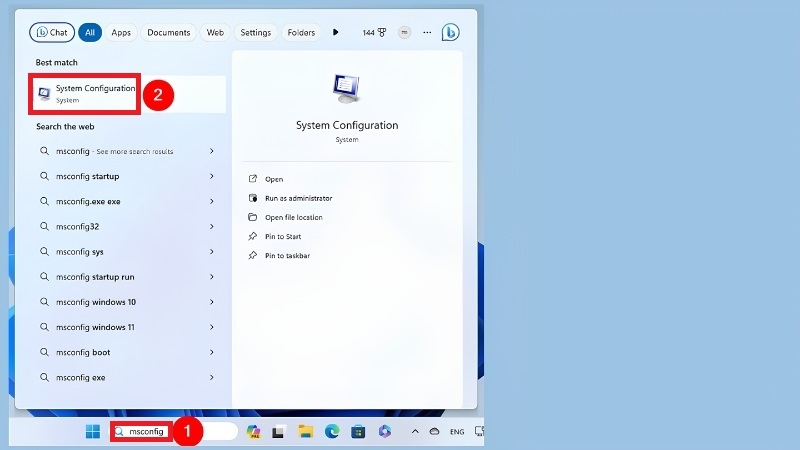This screenshot has width=800, height=450.
Task: Click the large System Configuration preview icon
Action: (x=346, y=88)
